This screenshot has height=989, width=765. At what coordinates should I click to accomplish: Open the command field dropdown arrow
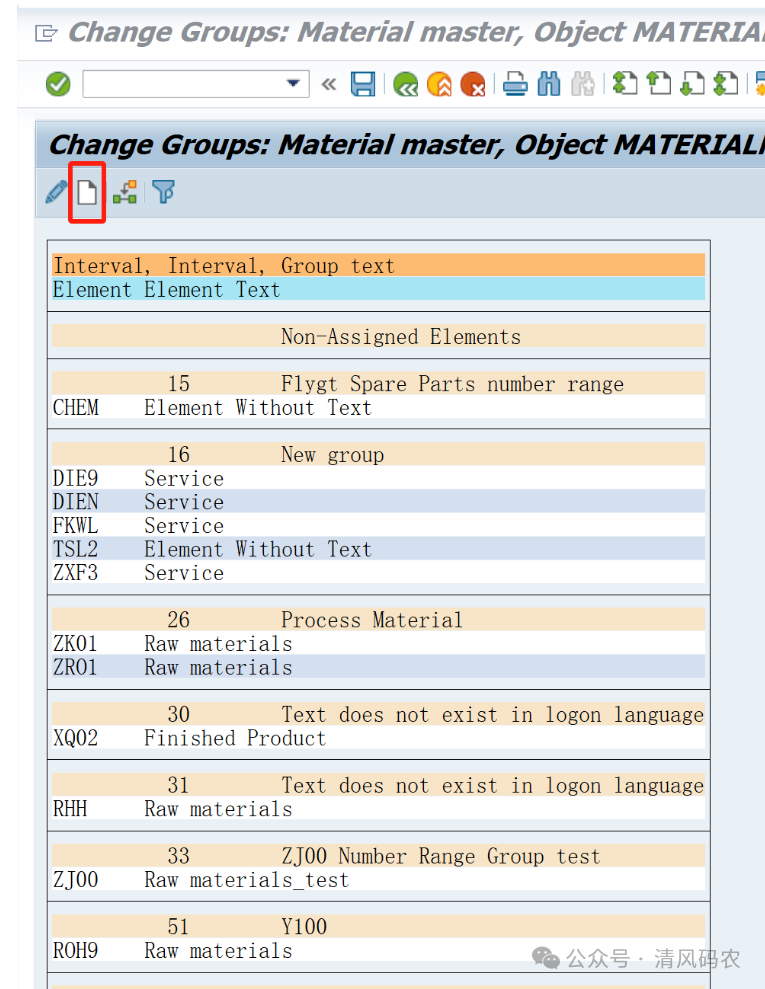pyautogui.click(x=293, y=84)
